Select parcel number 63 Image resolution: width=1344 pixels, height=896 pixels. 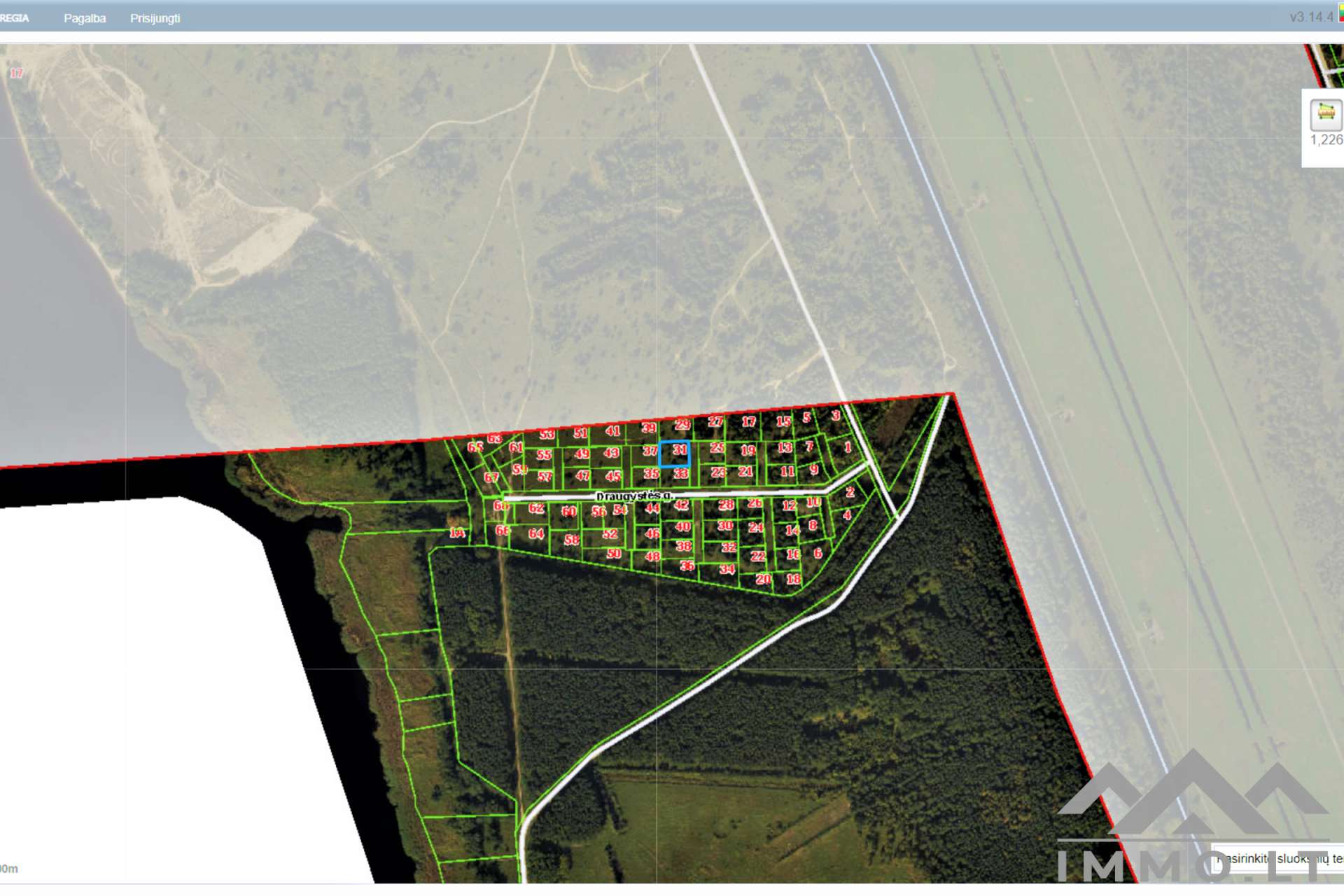495,439
